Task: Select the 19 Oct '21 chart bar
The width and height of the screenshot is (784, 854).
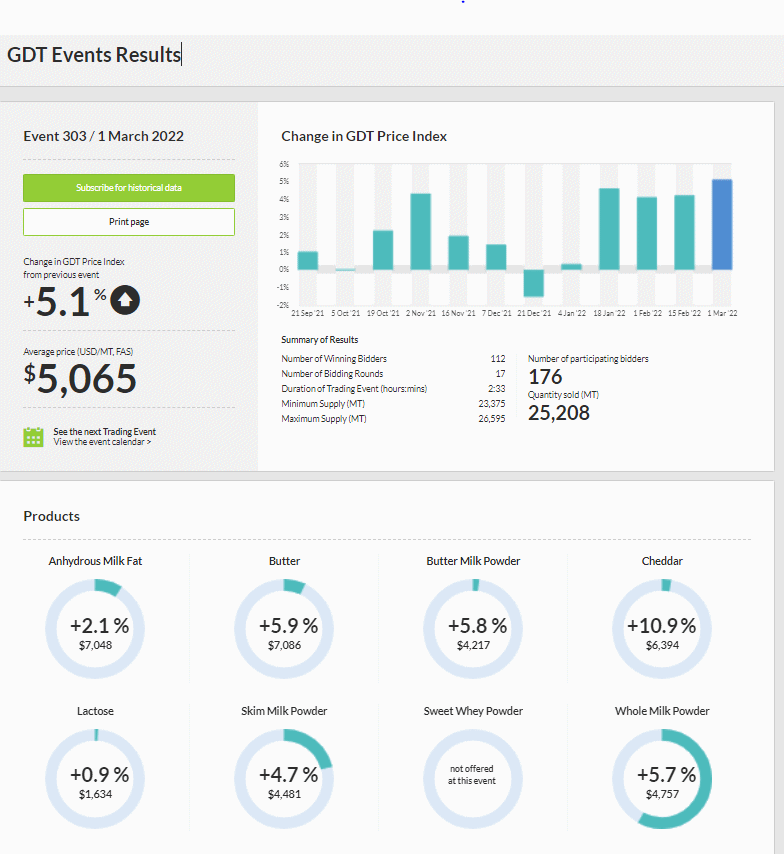Action: [x=383, y=250]
